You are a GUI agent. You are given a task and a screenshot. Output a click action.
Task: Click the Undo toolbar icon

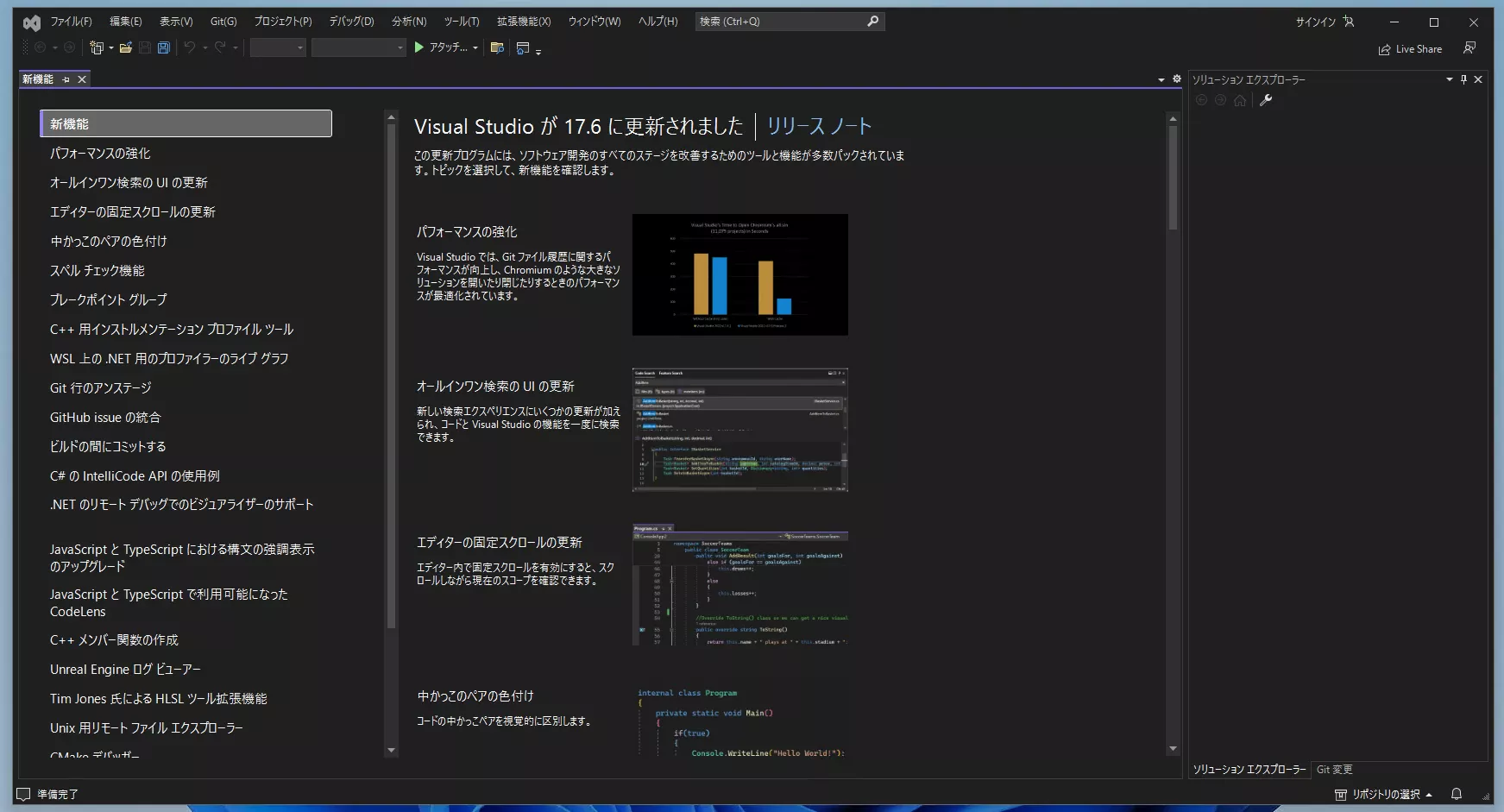pos(190,47)
